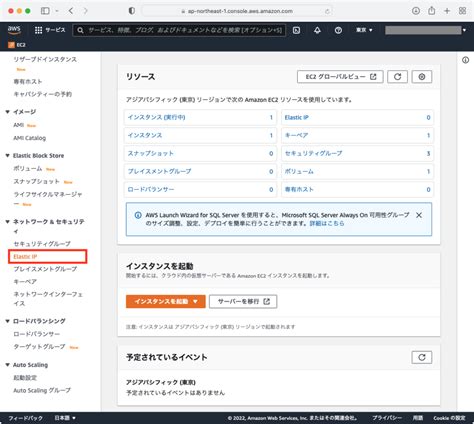Select セキュリティグループ in sidebar
The image size is (474, 424).
42,244
